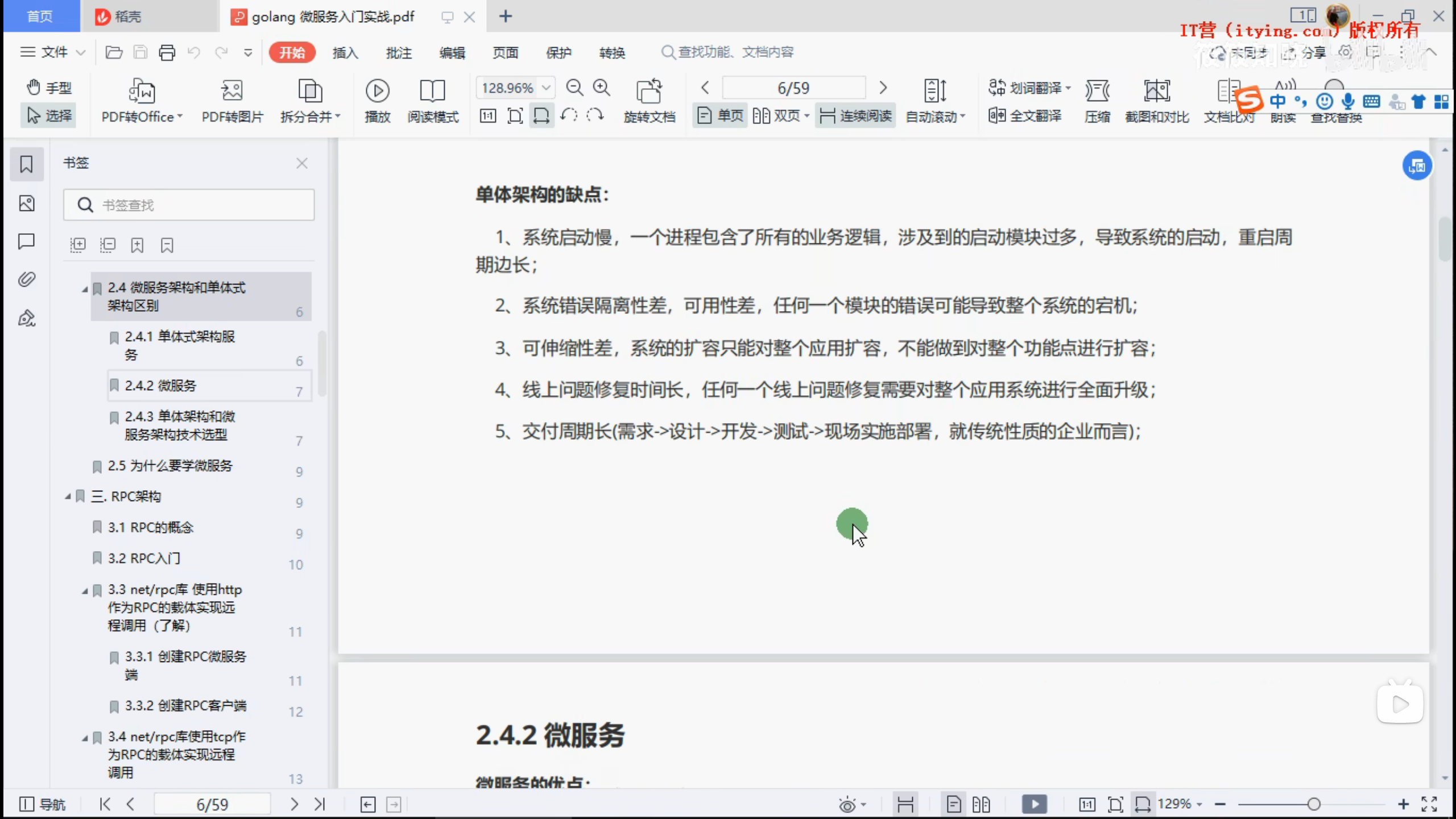Start slideshow playback
Screen dimensions: 1456x819
pos(377,101)
